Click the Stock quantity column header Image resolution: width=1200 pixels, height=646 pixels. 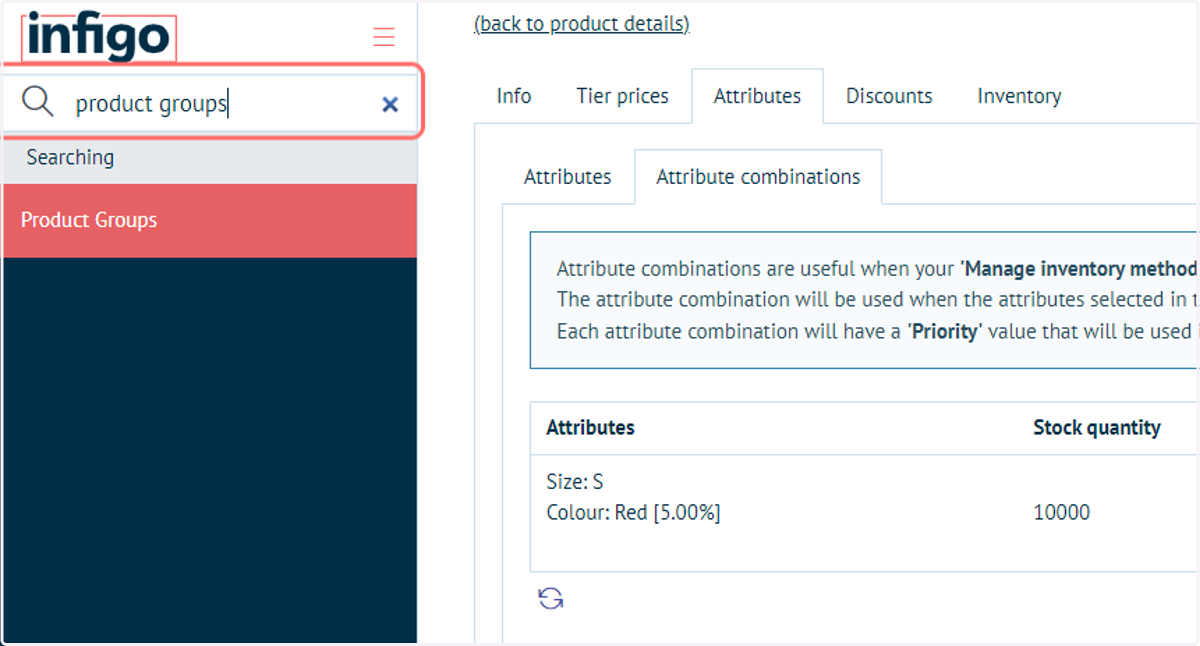click(x=1097, y=428)
